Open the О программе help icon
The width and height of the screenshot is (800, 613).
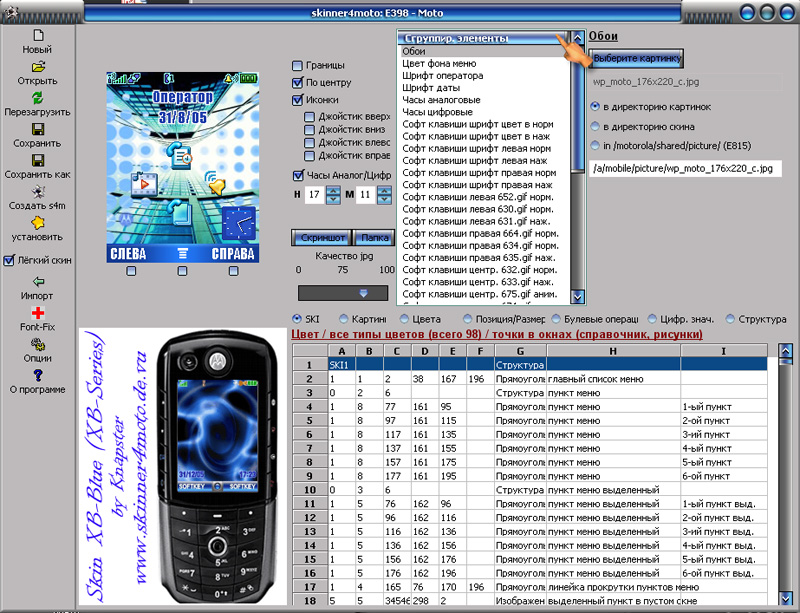[38, 376]
